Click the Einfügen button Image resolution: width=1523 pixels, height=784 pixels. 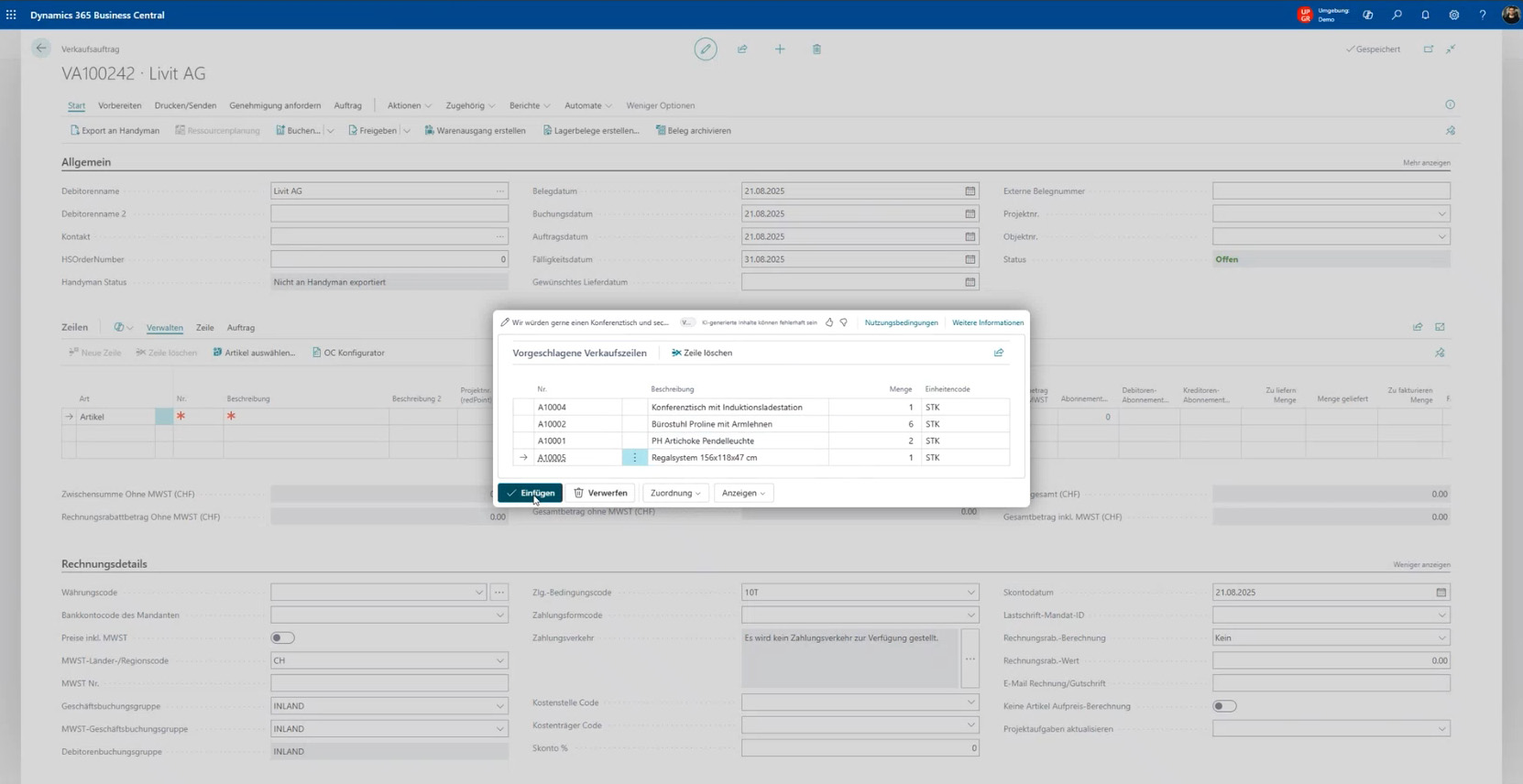[531, 493]
